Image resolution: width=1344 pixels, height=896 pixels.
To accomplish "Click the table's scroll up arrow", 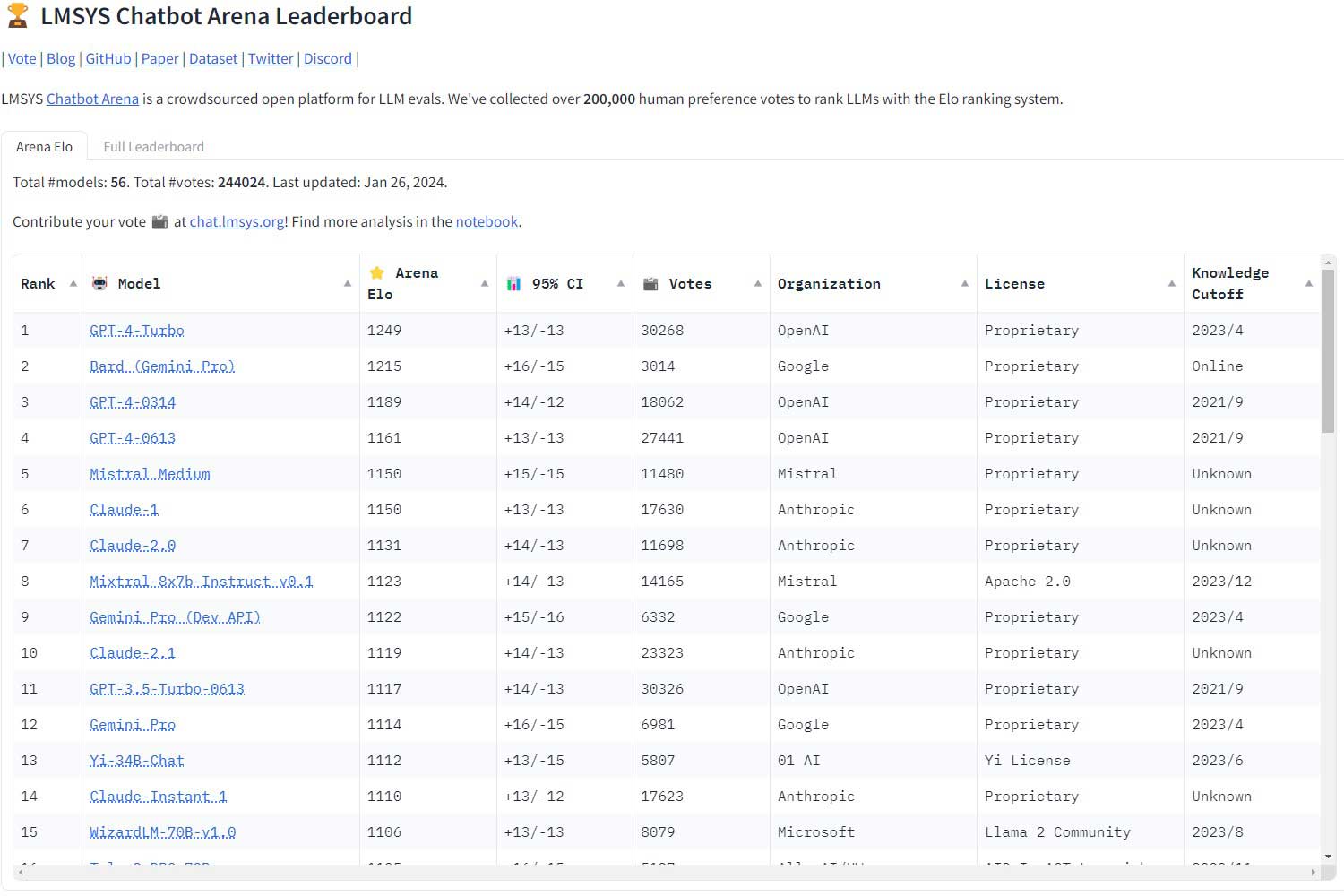I will tap(1328, 261).
